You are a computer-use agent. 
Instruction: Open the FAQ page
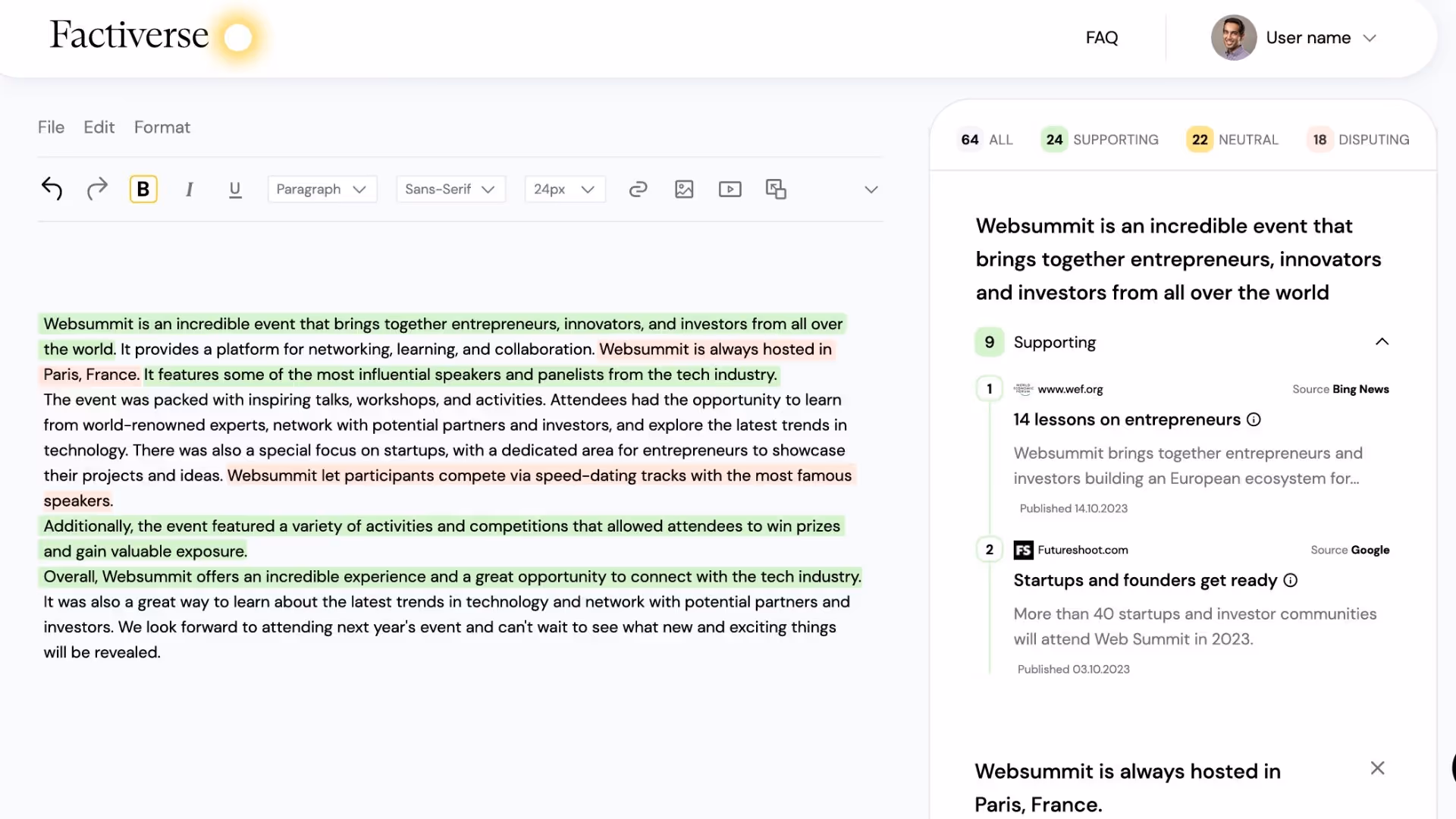1102,38
